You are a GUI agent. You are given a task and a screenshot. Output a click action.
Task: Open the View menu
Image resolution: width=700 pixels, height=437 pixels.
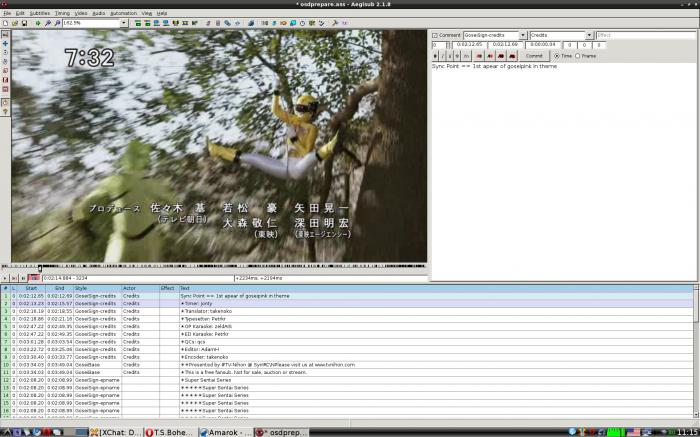pos(146,13)
